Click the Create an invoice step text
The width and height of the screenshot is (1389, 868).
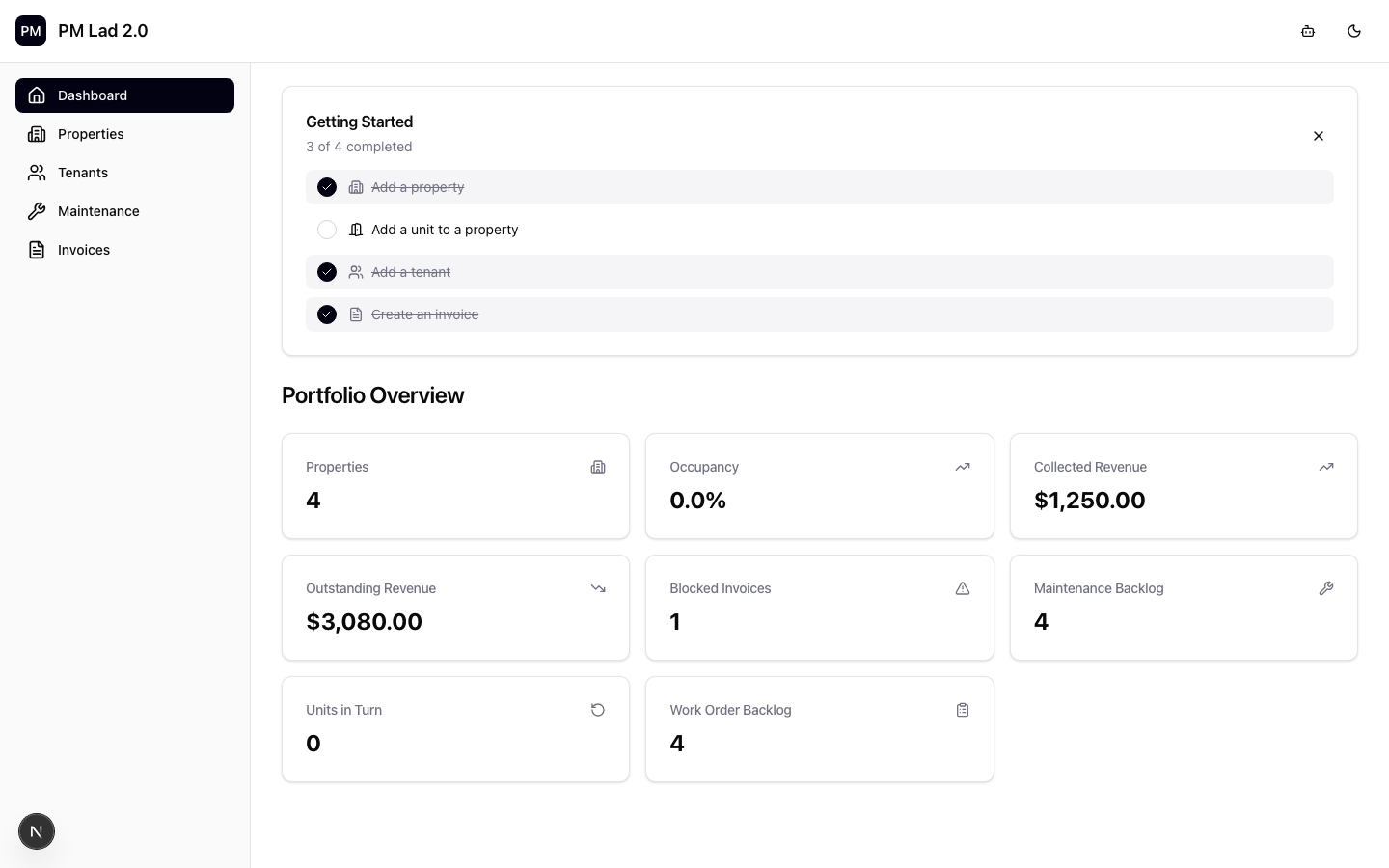pos(424,314)
